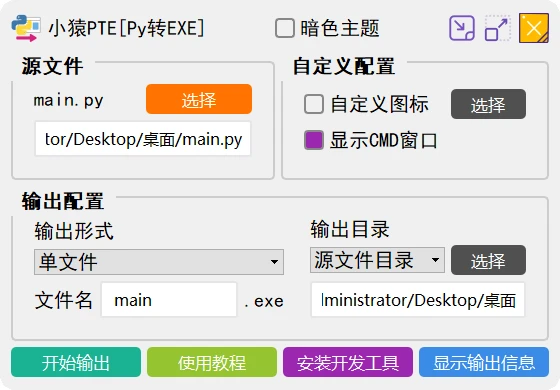Image resolution: width=560 pixels, height=390 pixels.
Task: Tick the 自定义图标 checkbox
Action: pyautogui.click(x=314, y=104)
